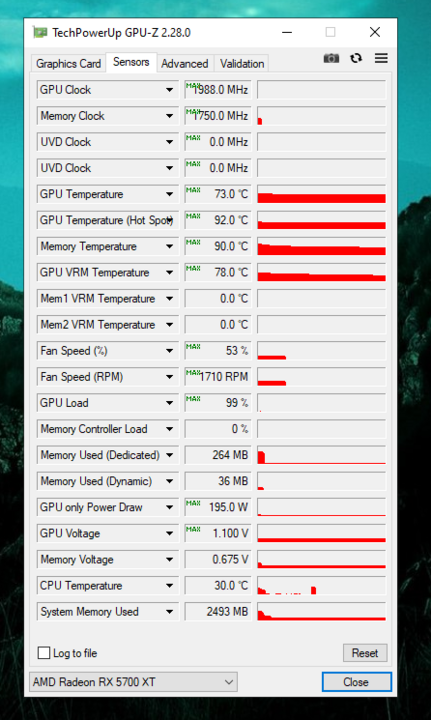Click the System Memory Used history graph
Screen dimensions: 431x720
coord(321,612)
